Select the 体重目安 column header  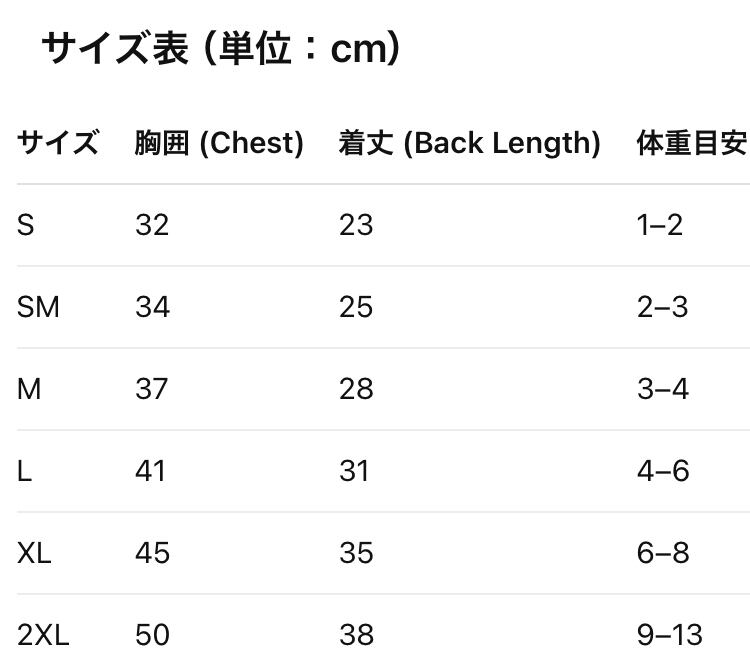tap(692, 143)
